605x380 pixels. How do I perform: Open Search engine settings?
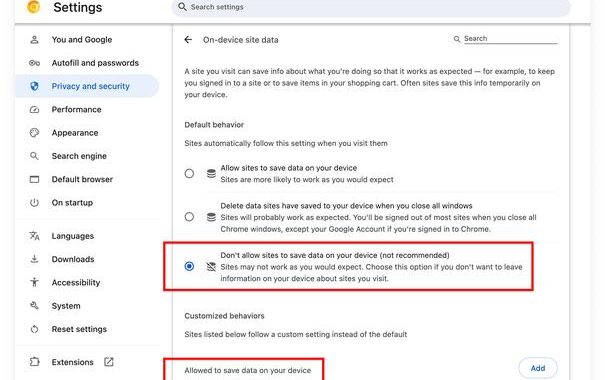pos(79,156)
